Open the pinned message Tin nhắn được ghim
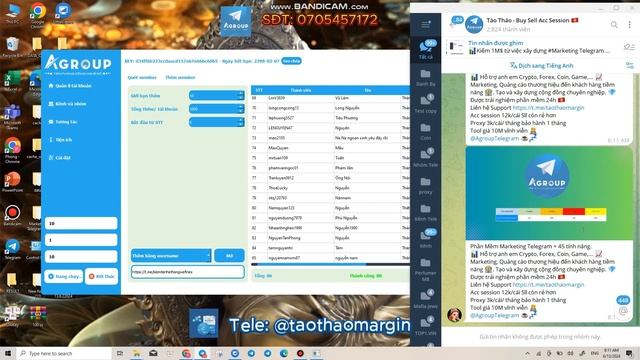Image resolution: width=640 pixels, height=360 pixels. point(539,47)
